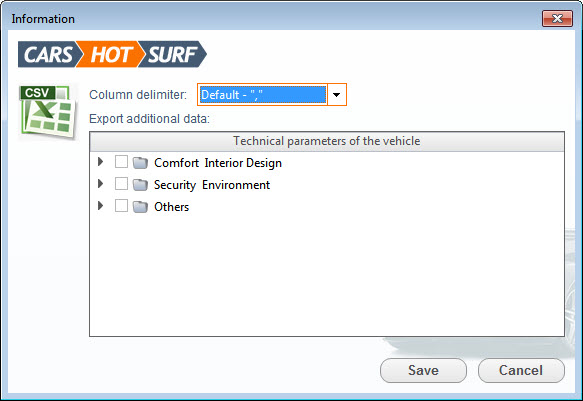Select the Security Environment label
This screenshot has height=401, width=583.
pos(212,185)
